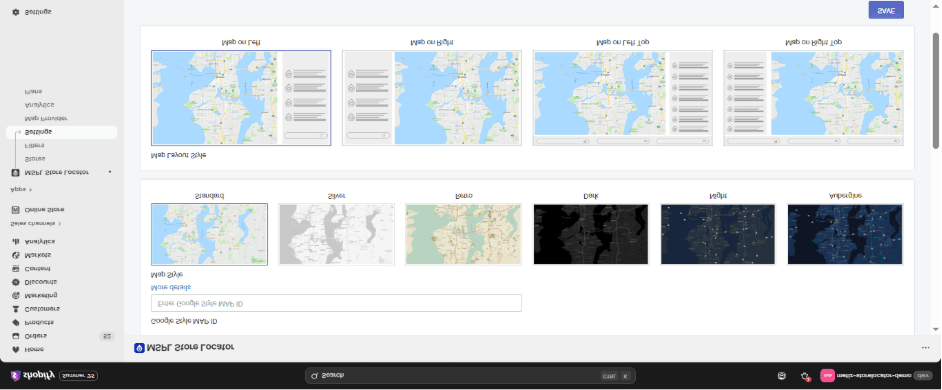Select the Map on Right layout
This screenshot has height=390, width=942.
(x=432, y=98)
